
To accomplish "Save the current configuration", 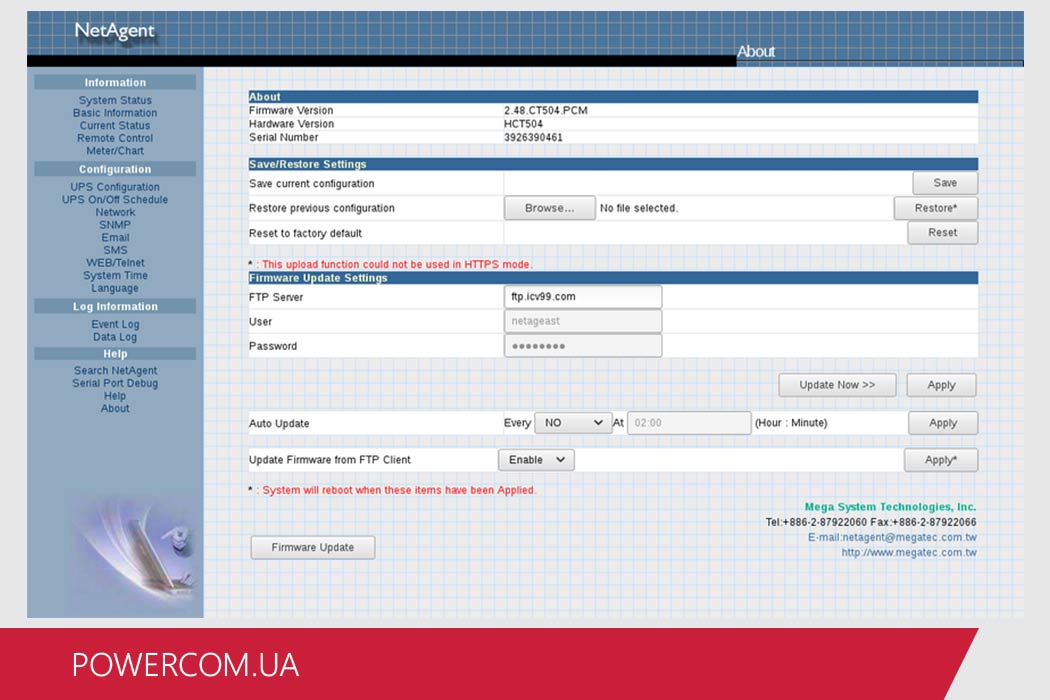I will 945,183.
